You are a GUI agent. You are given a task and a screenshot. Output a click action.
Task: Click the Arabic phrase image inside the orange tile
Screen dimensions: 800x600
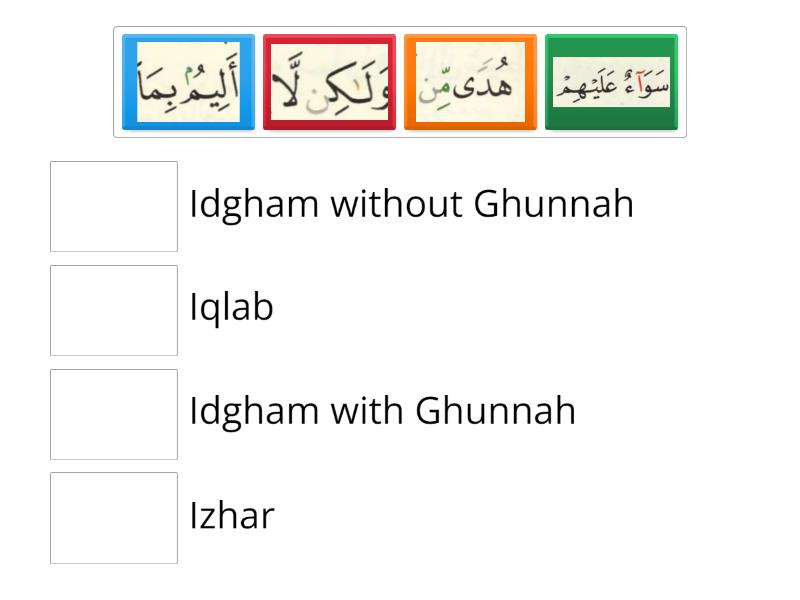point(470,82)
